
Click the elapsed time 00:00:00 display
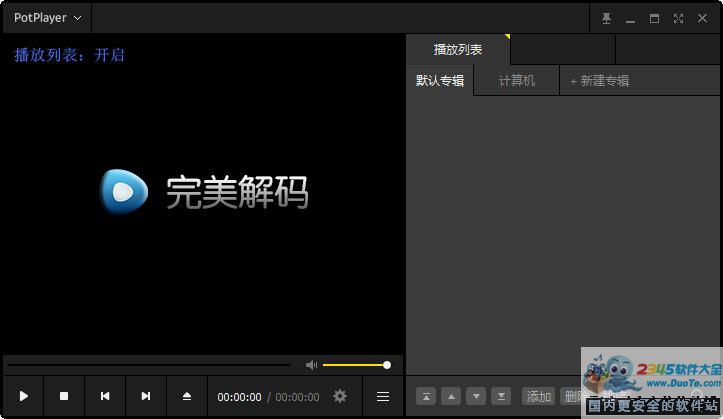239,397
